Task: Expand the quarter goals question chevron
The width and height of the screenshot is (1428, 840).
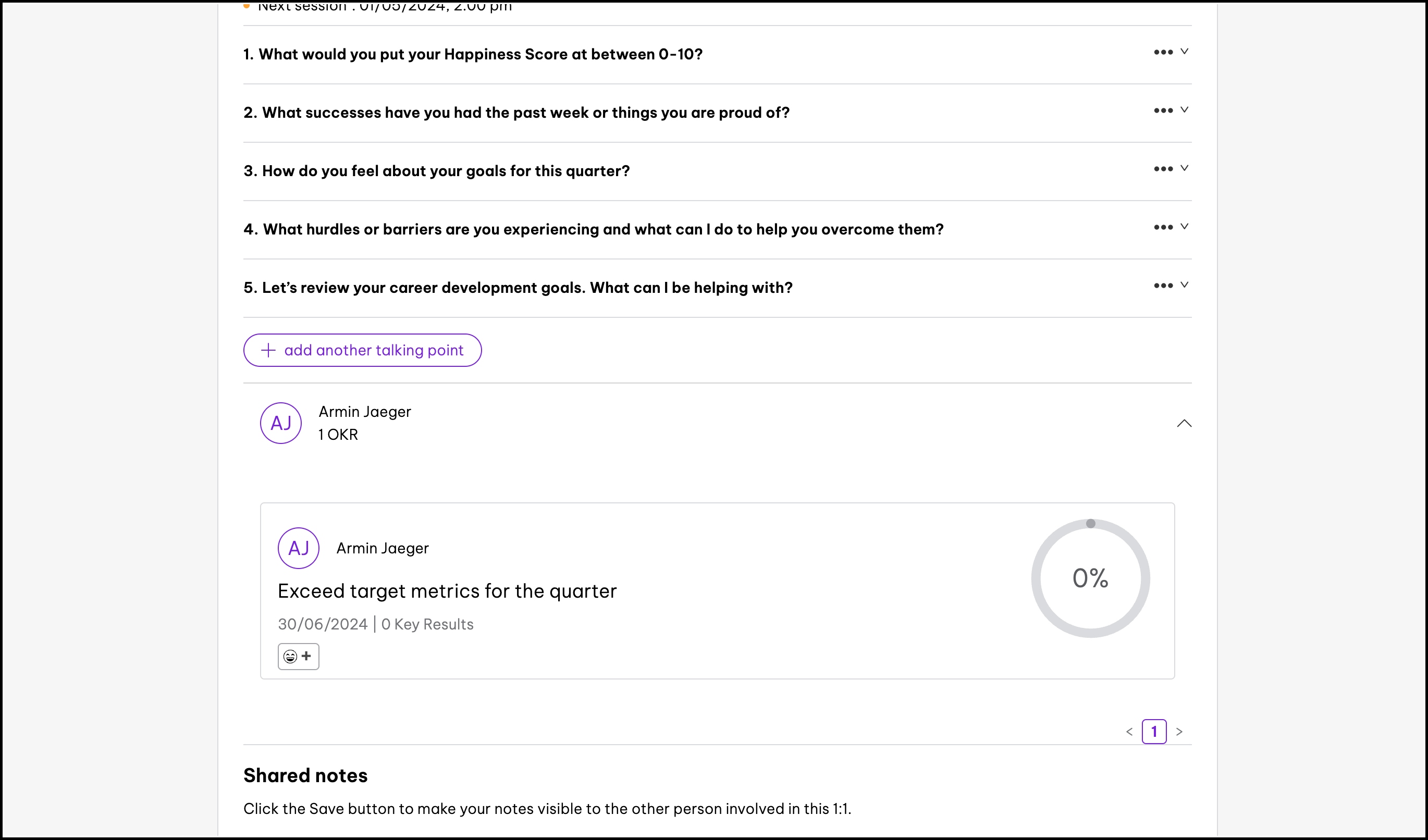Action: coord(1184,168)
